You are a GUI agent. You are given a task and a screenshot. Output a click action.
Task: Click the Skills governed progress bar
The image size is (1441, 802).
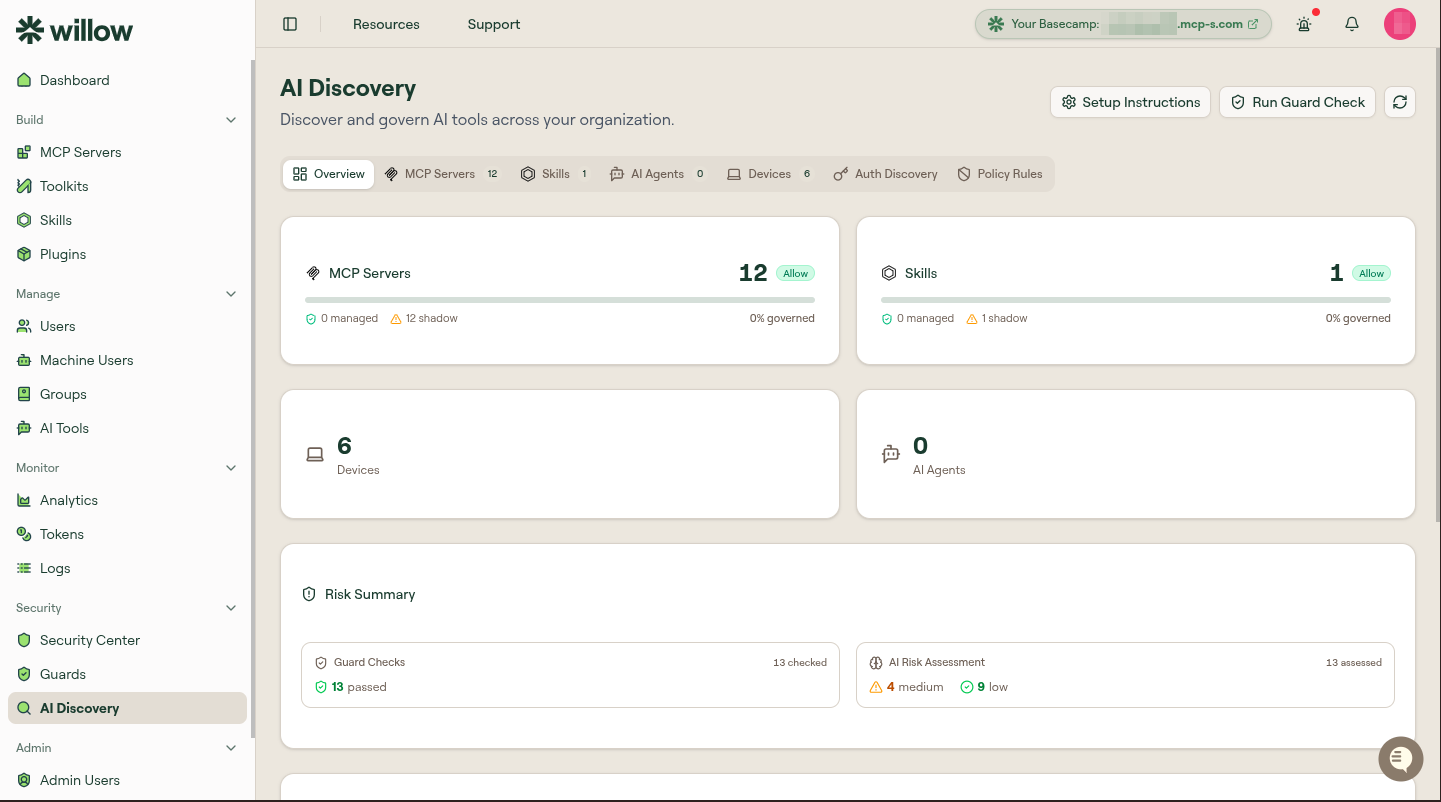click(1136, 300)
